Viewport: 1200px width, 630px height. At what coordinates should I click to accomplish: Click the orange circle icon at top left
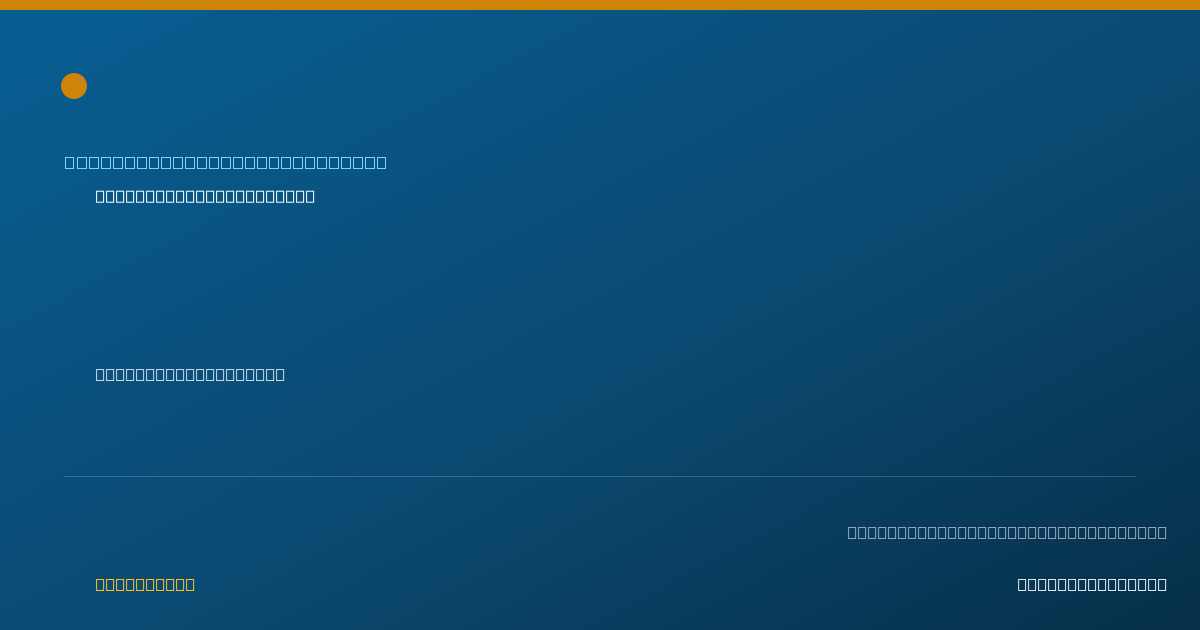[x=74, y=86]
